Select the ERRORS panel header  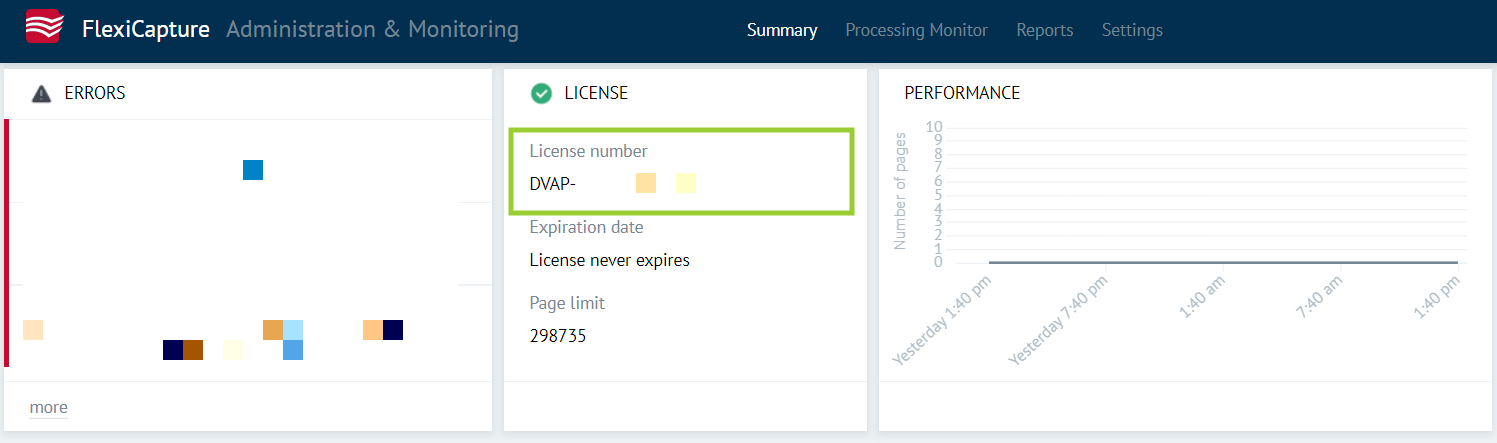pyautogui.click(x=95, y=93)
